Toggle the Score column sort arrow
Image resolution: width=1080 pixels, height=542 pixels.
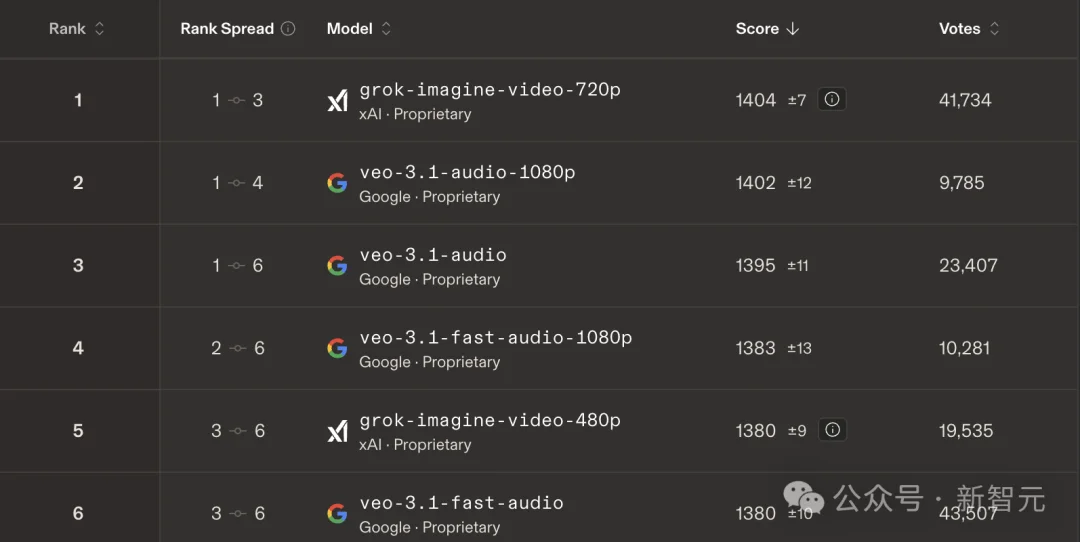(x=793, y=29)
